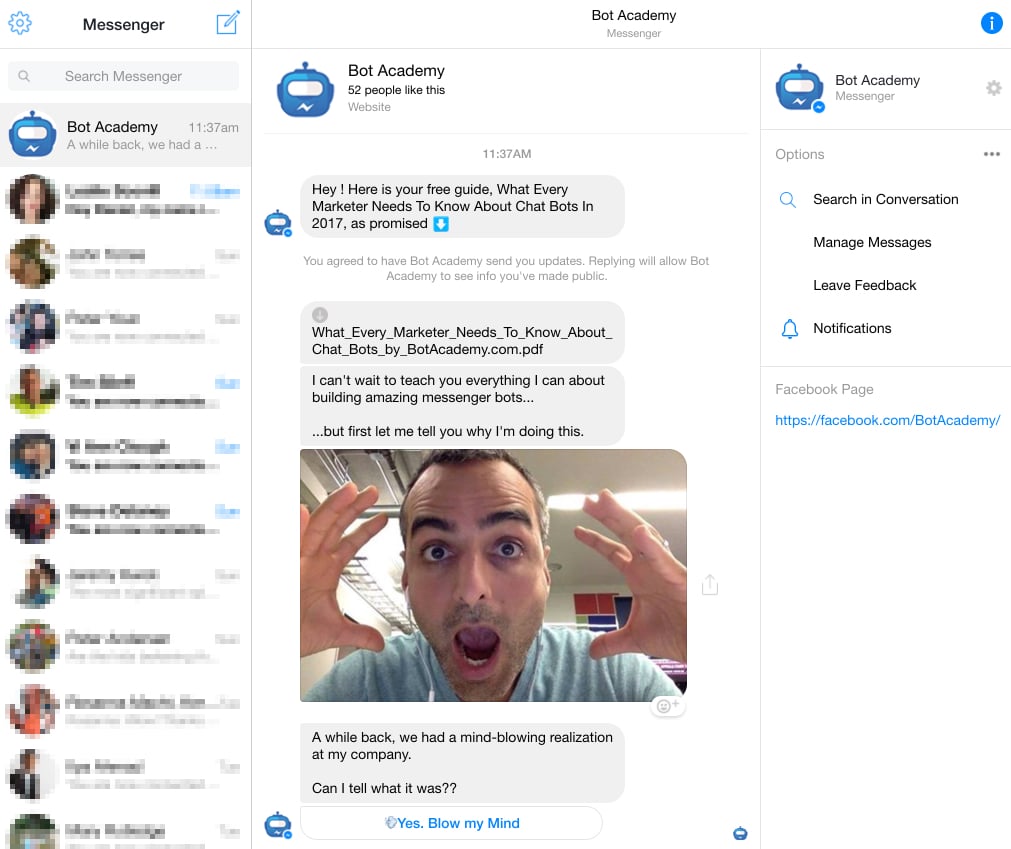Click the share icon beside the photo
Screen dimensions: 1011x849
709,585
